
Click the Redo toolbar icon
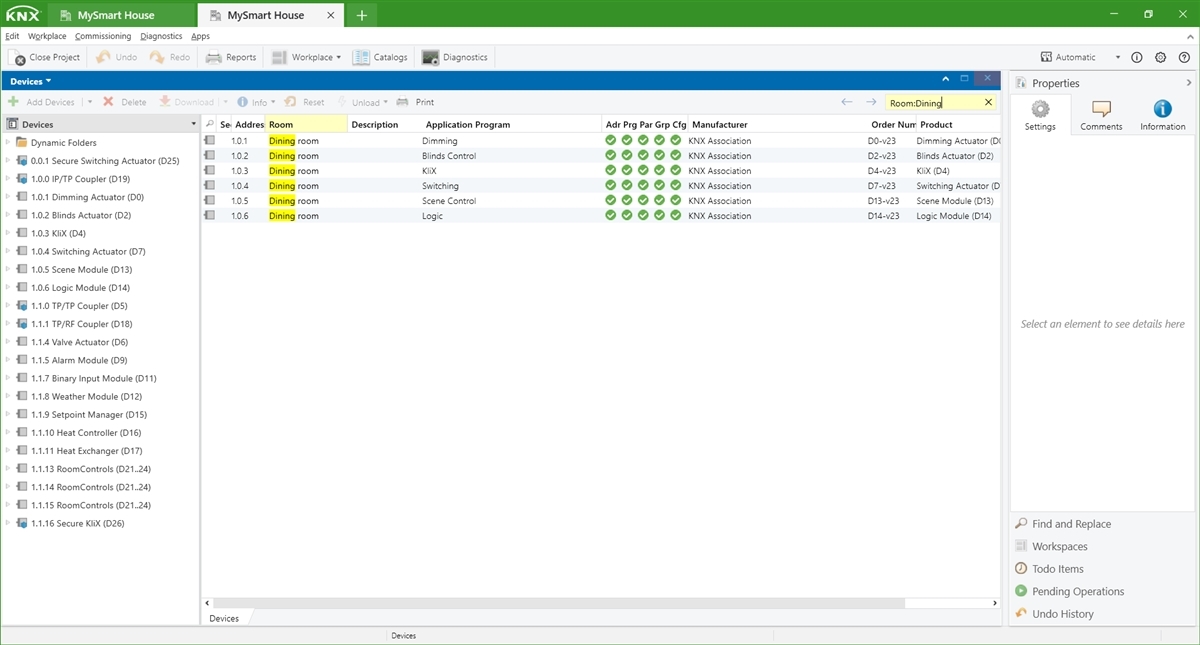tap(157, 57)
